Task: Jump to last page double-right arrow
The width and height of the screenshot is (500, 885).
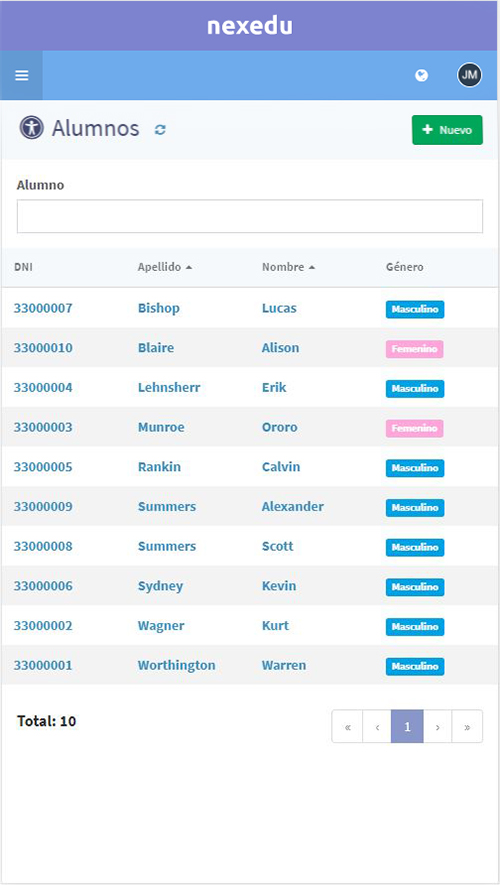Action: point(467,726)
